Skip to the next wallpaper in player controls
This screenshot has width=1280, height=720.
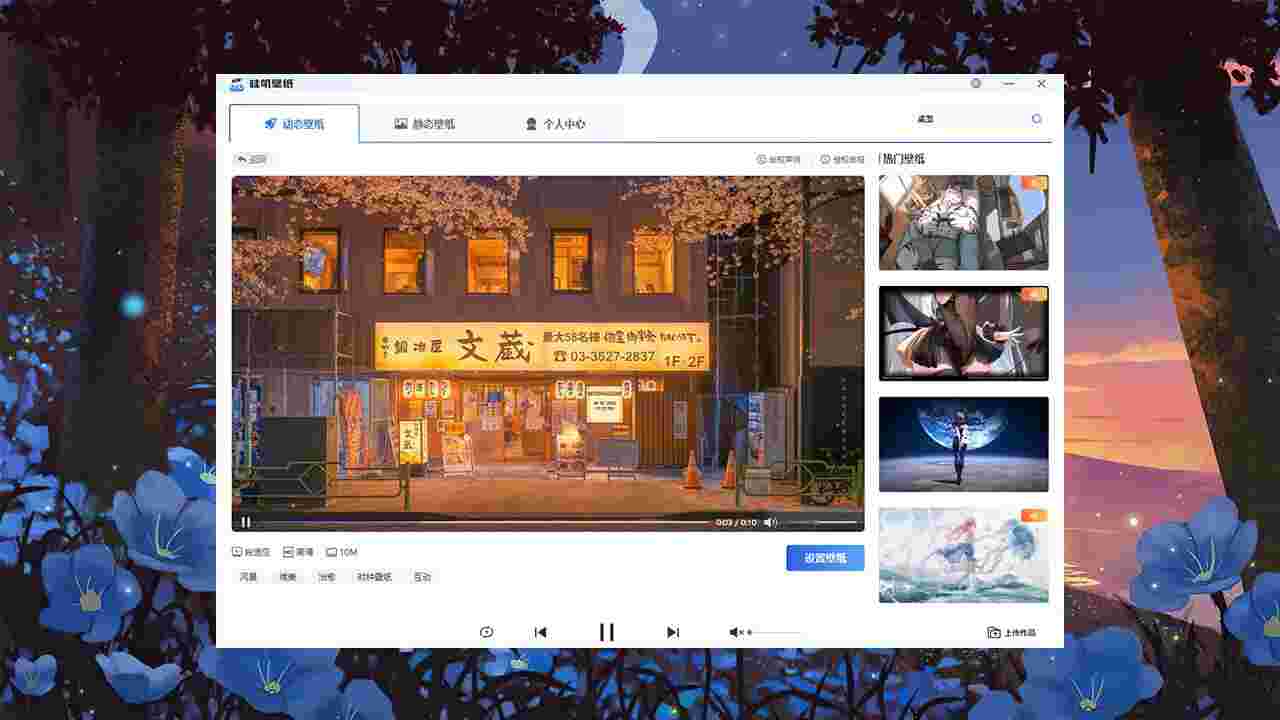coord(672,631)
